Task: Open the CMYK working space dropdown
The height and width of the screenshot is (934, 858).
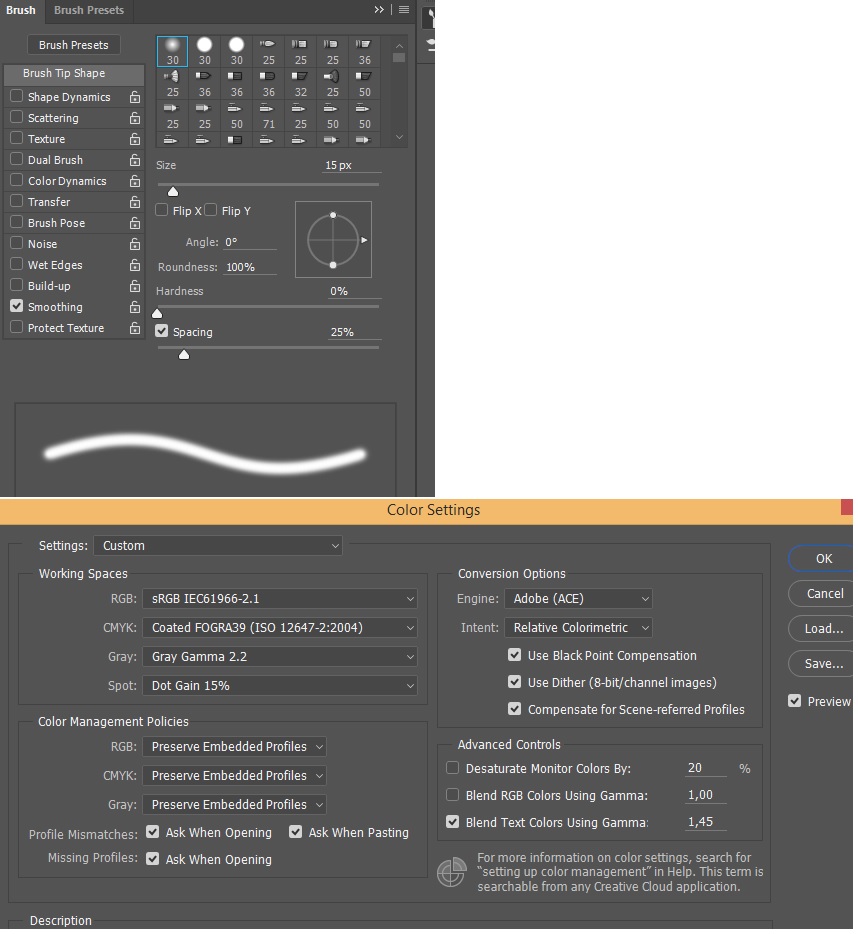Action: [x=280, y=628]
